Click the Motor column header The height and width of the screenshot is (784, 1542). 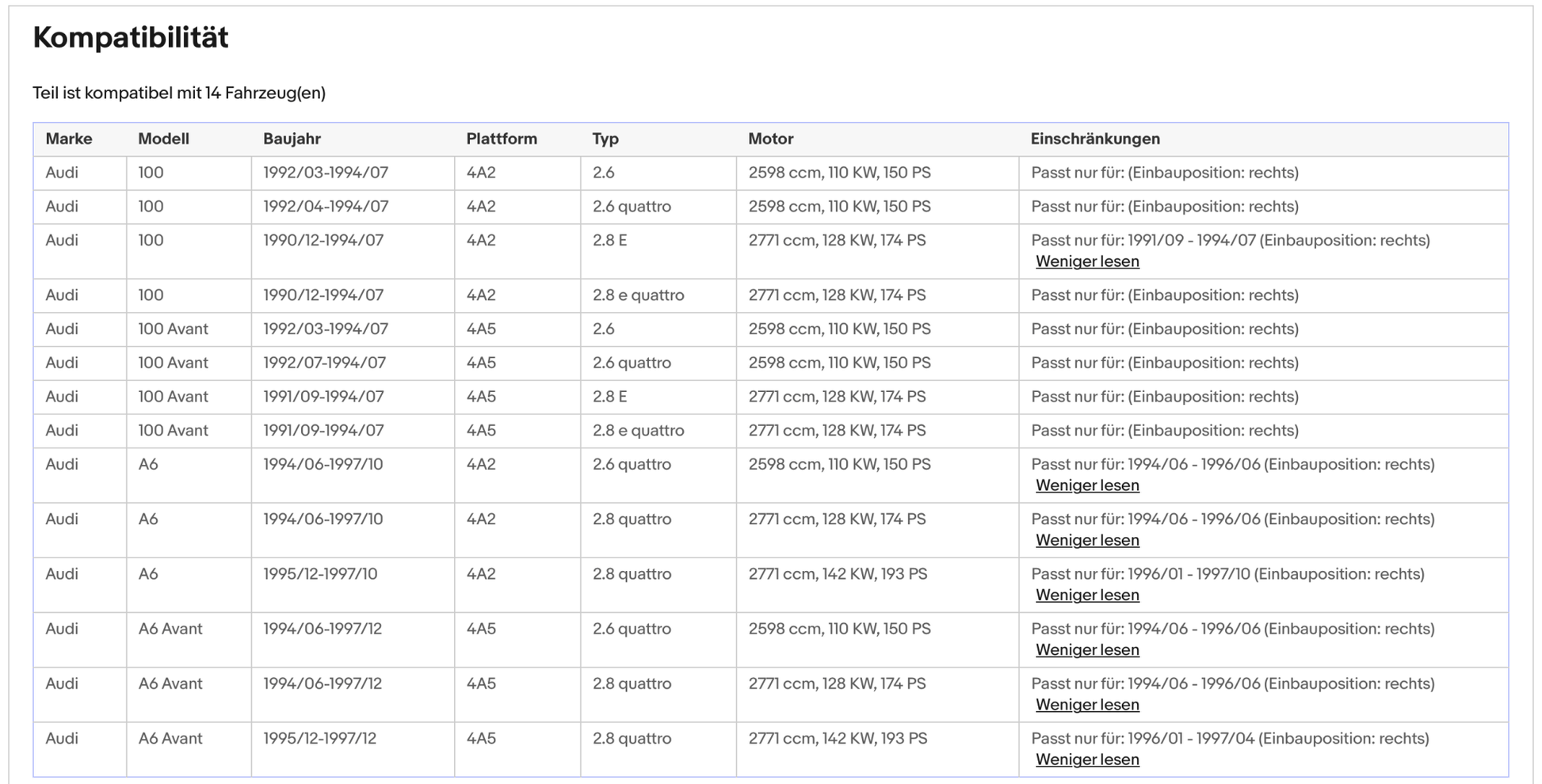click(x=770, y=139)
